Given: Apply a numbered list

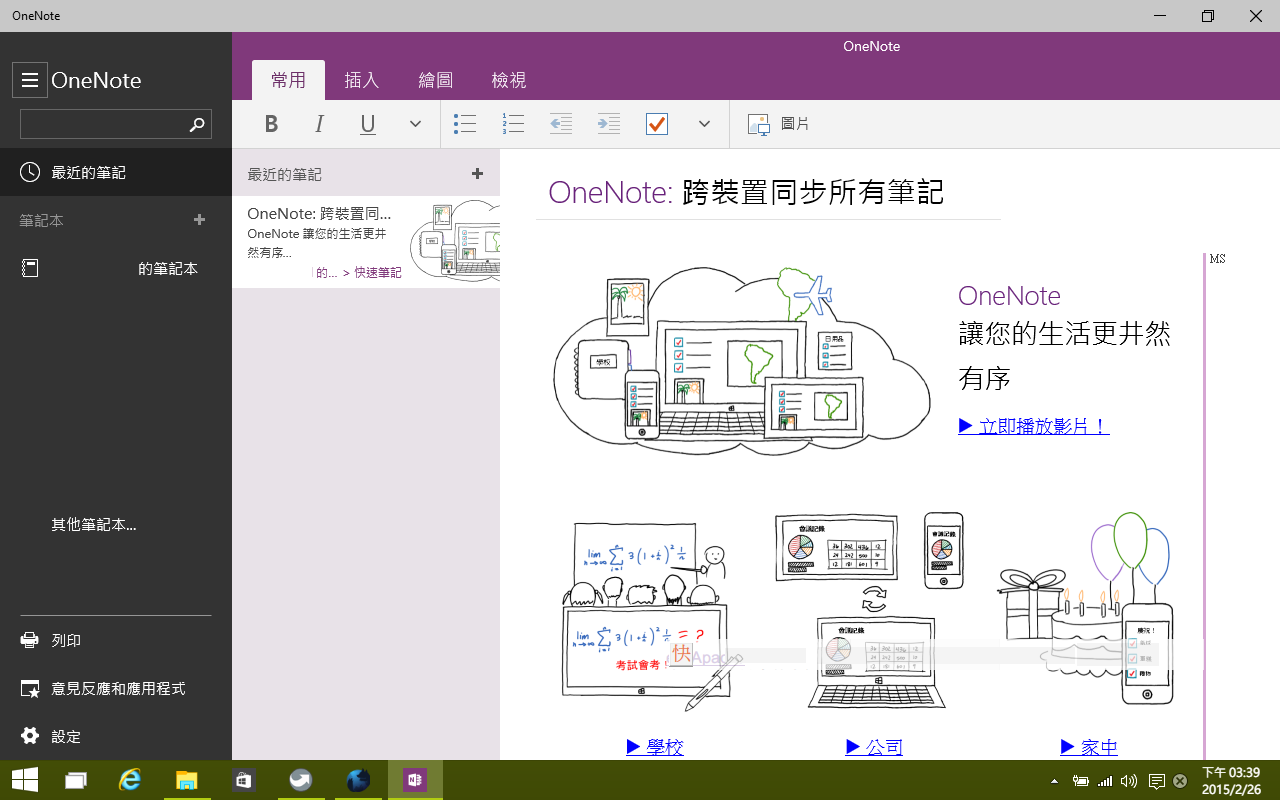Looking at the screenshot, I should coord(513,124).
